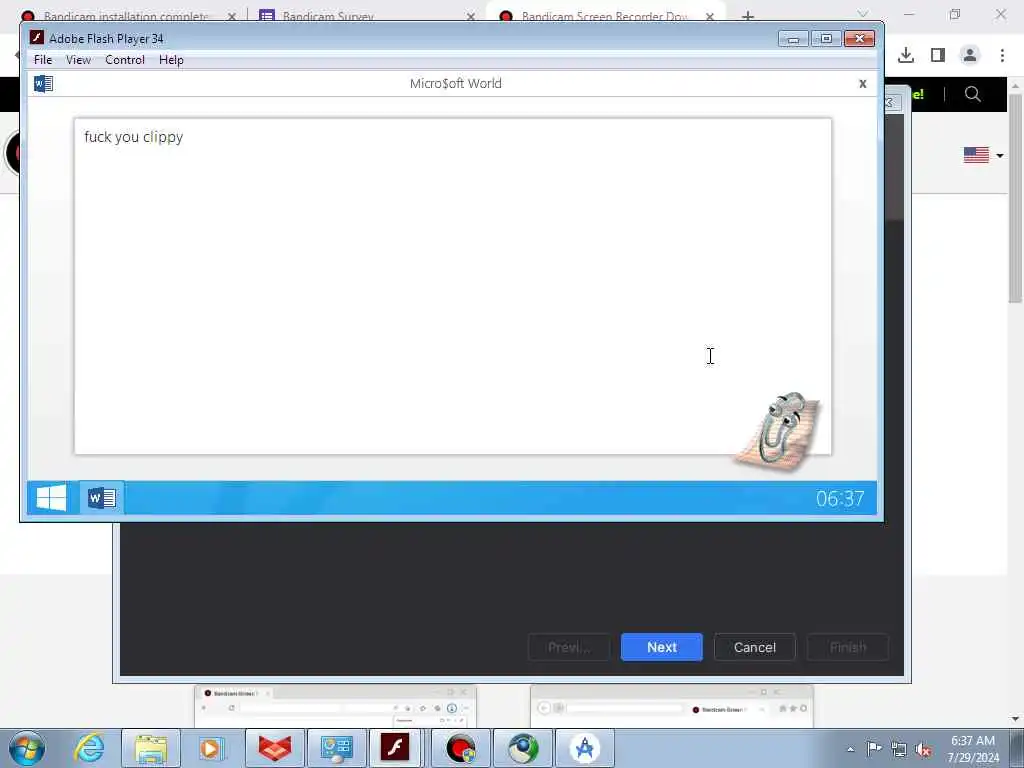Open browser downloads icon
Viewport: 1024px width, 768px height.
coord(906,56)
